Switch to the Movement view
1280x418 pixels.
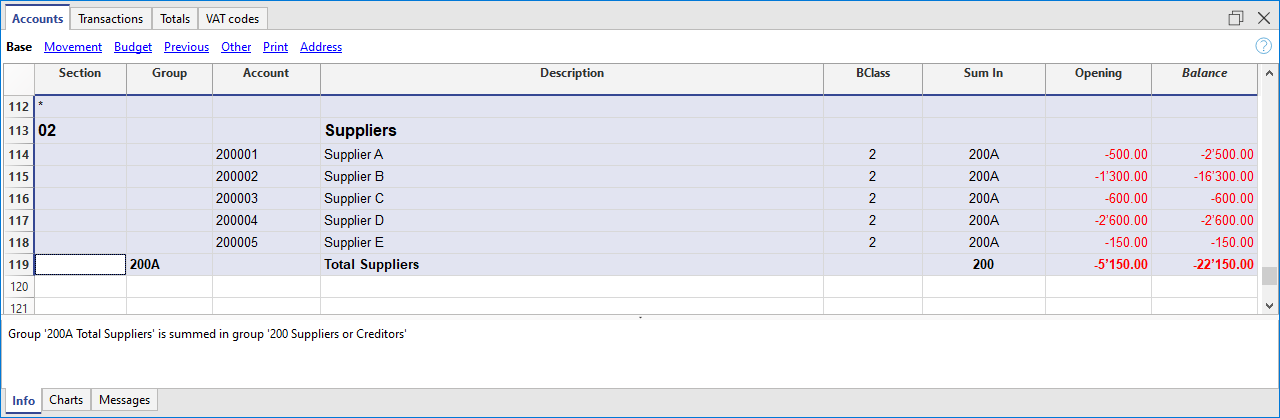point(73,47)
